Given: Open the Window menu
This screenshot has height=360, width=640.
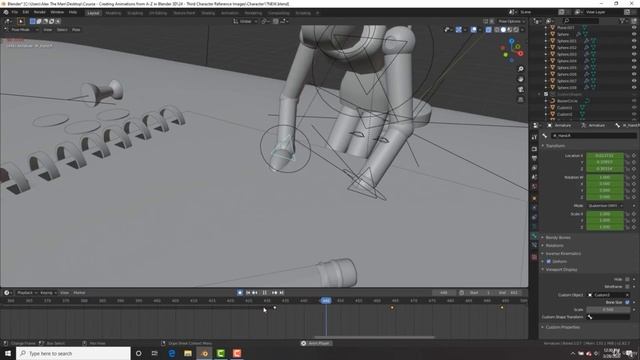Looking at the screenshot, I should pyautogui.click(x=57, y=12).
